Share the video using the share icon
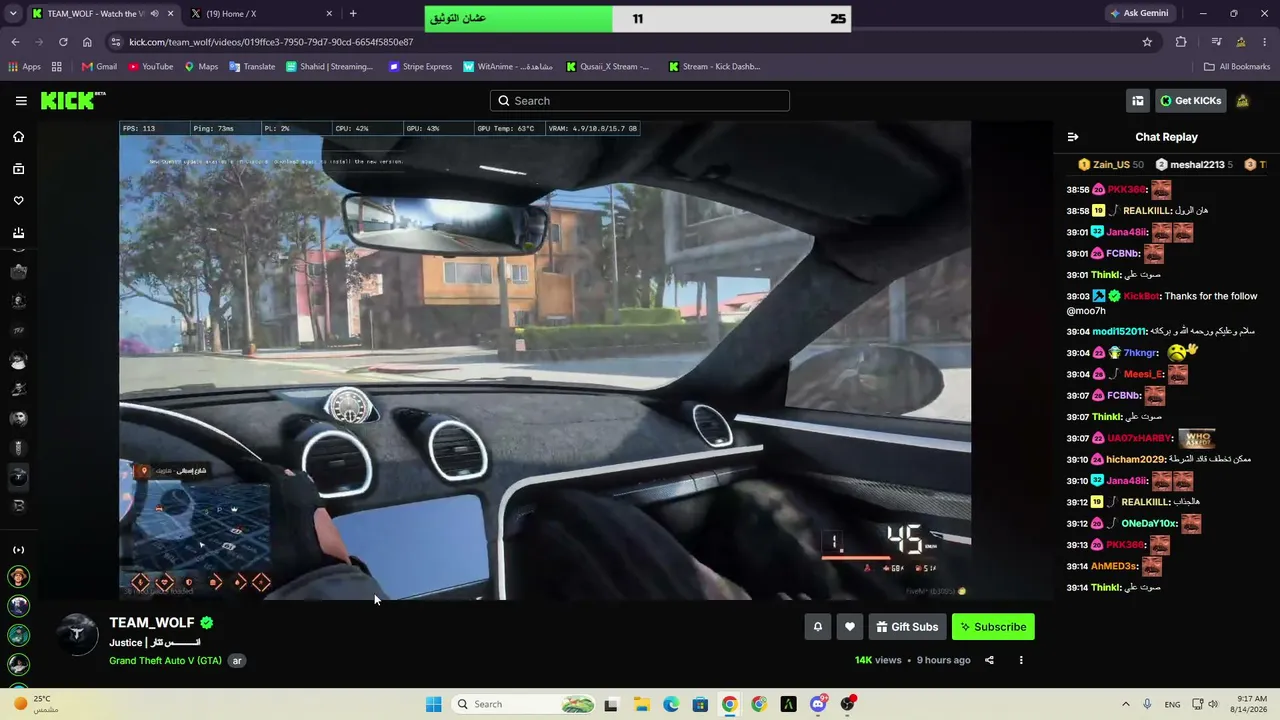Screen dimensions: 1280x720 [x=989, y=660]
